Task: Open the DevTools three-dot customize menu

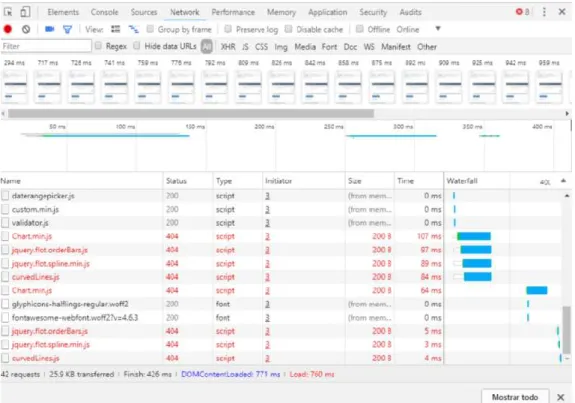Action: tap(544, 12)
